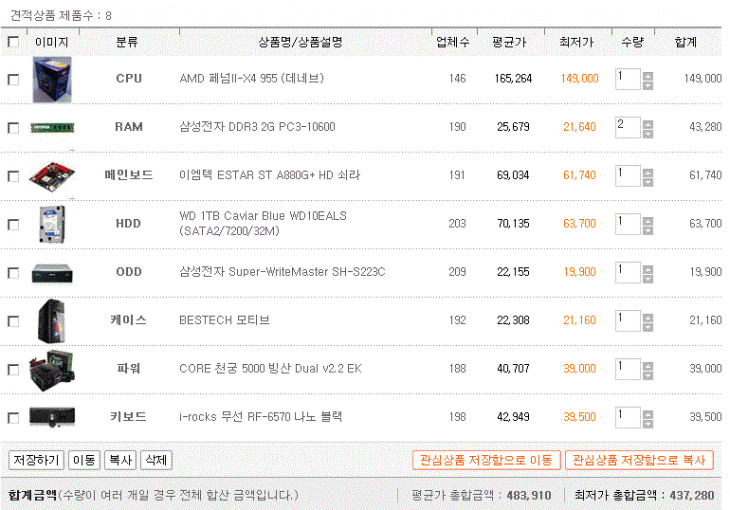This screenshot has height=510, width=730.
Task: Increase RAM quantity with up arrow
Action: (648, 123)
